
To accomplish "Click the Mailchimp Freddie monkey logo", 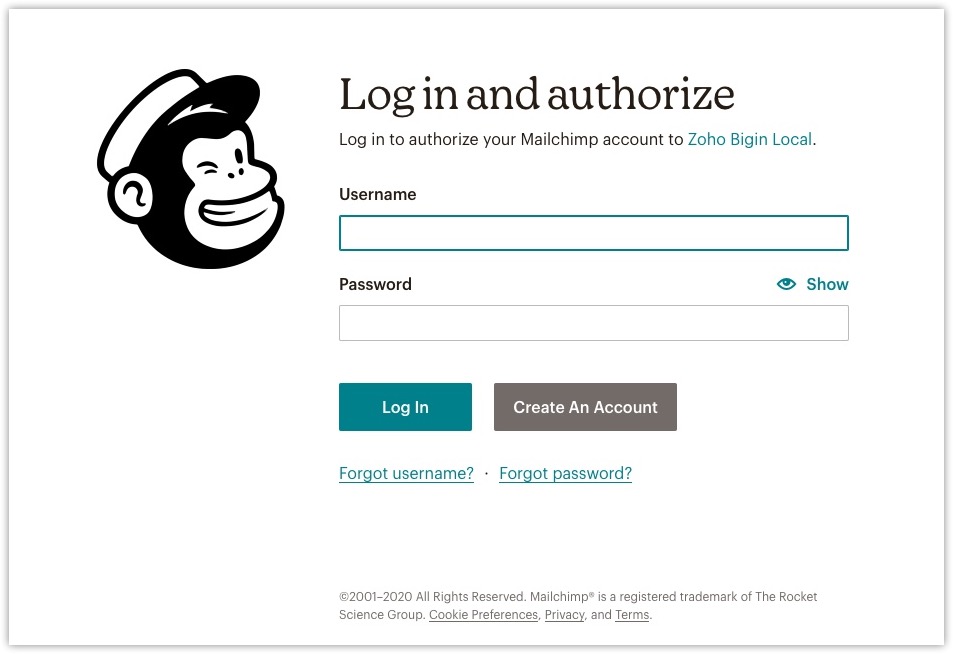I will click(x=190, y=168).
